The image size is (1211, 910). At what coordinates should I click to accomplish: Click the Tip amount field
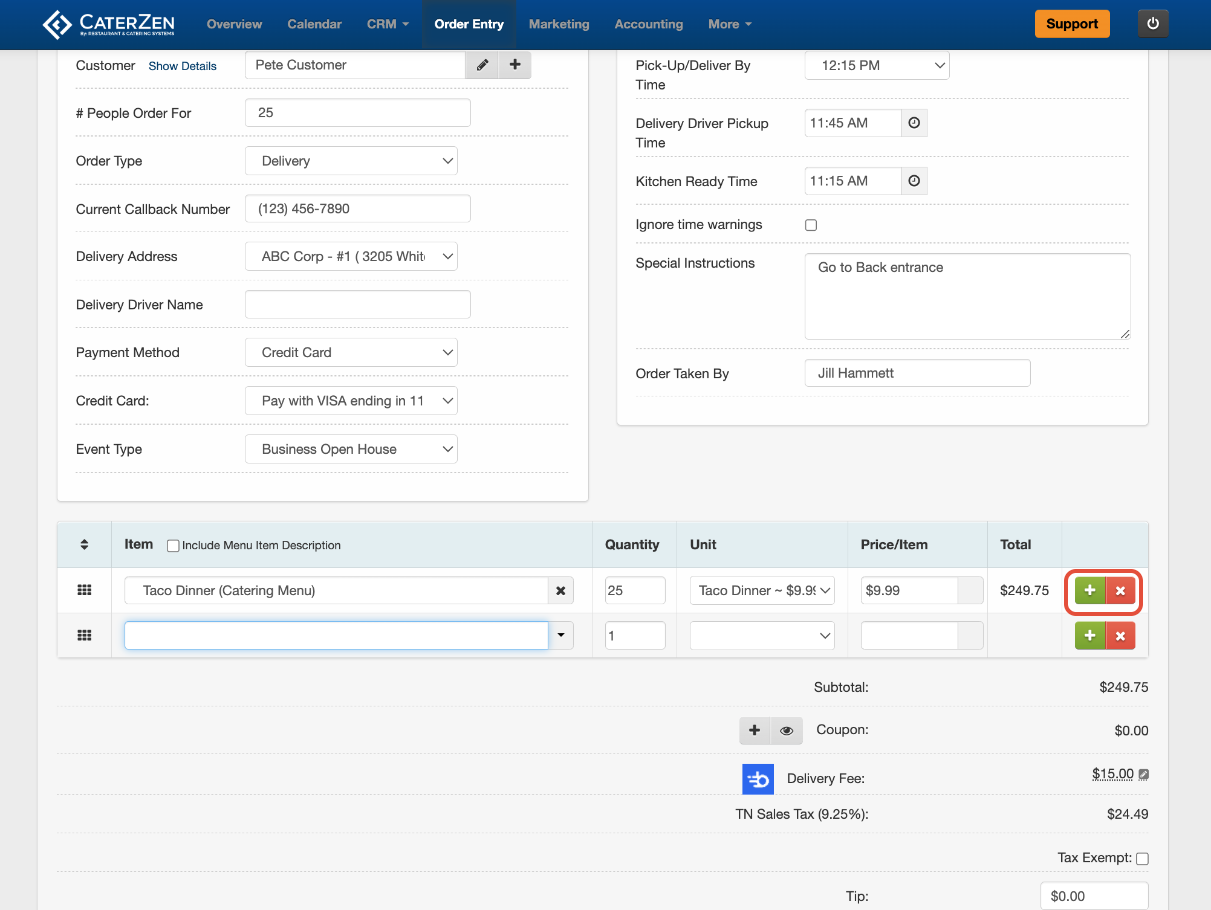(1094, 897)
